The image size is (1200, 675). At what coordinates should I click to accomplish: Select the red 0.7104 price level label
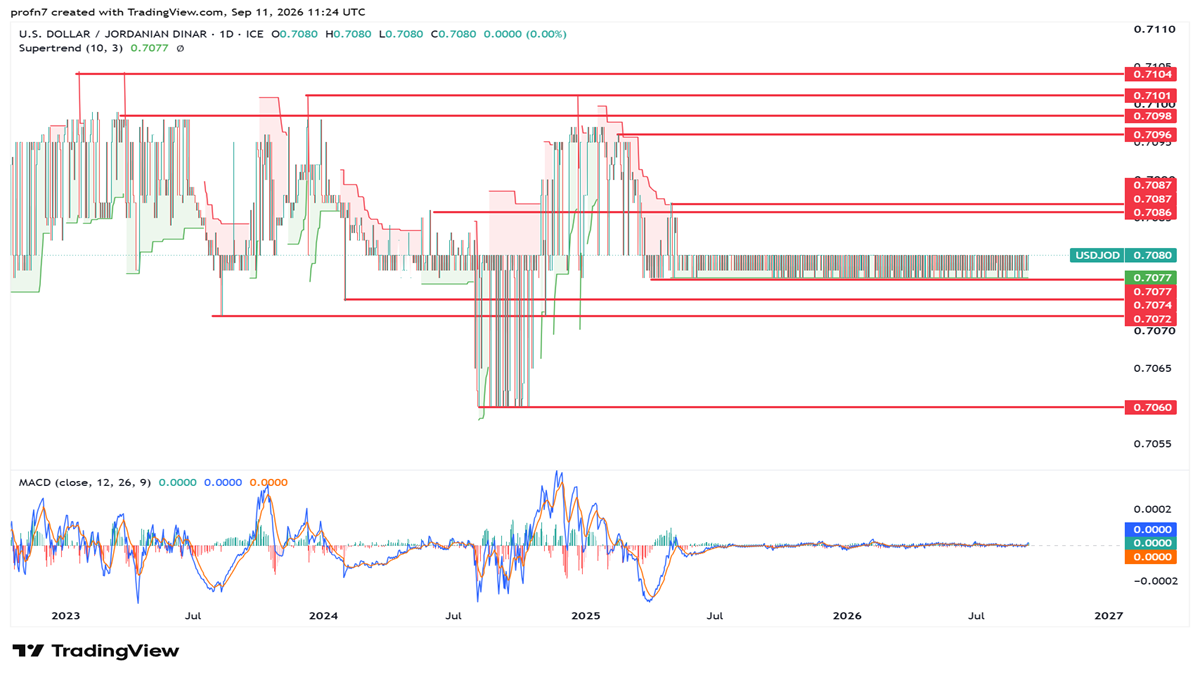click(1151, 74)
